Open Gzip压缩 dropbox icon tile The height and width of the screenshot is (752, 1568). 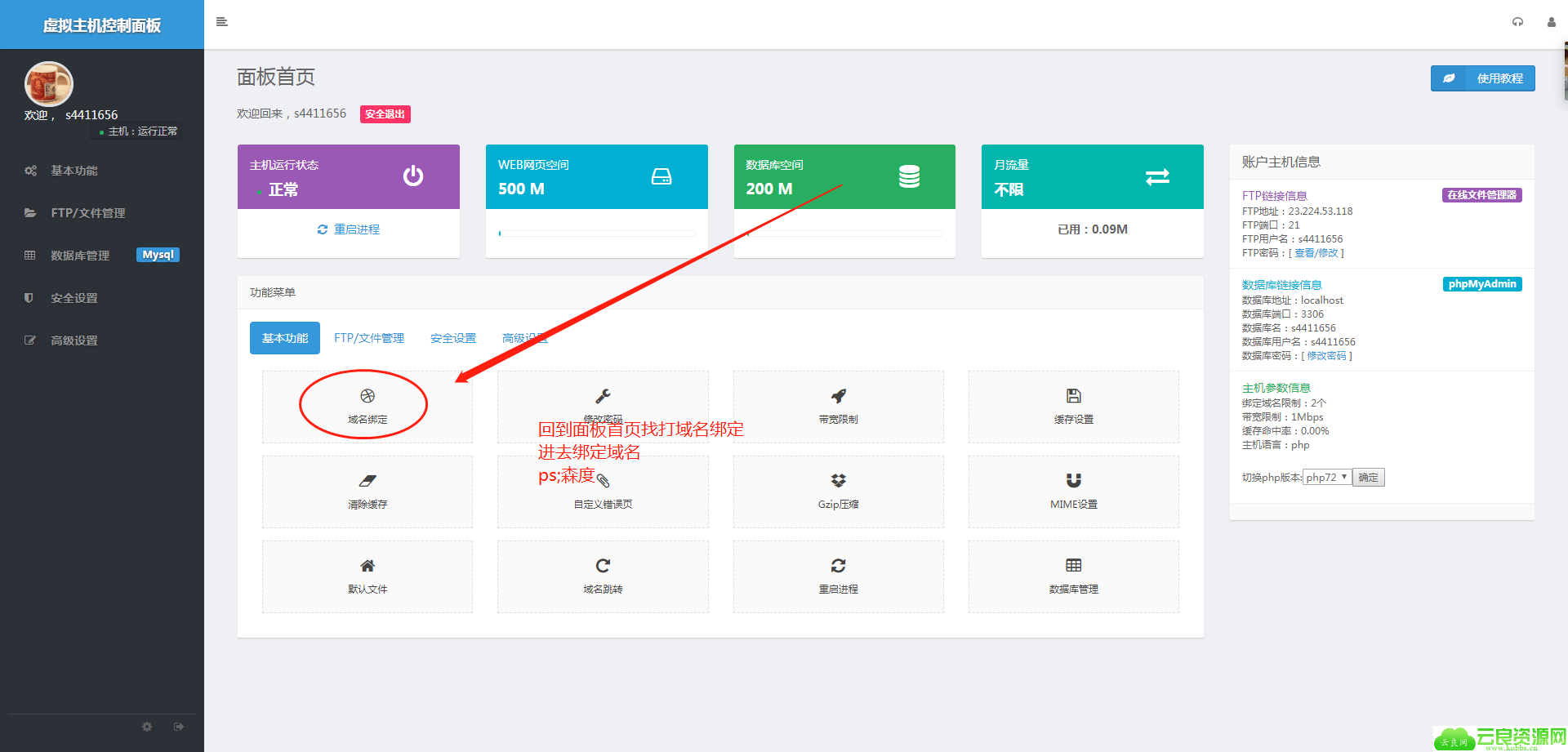click(x=838, y=492)
